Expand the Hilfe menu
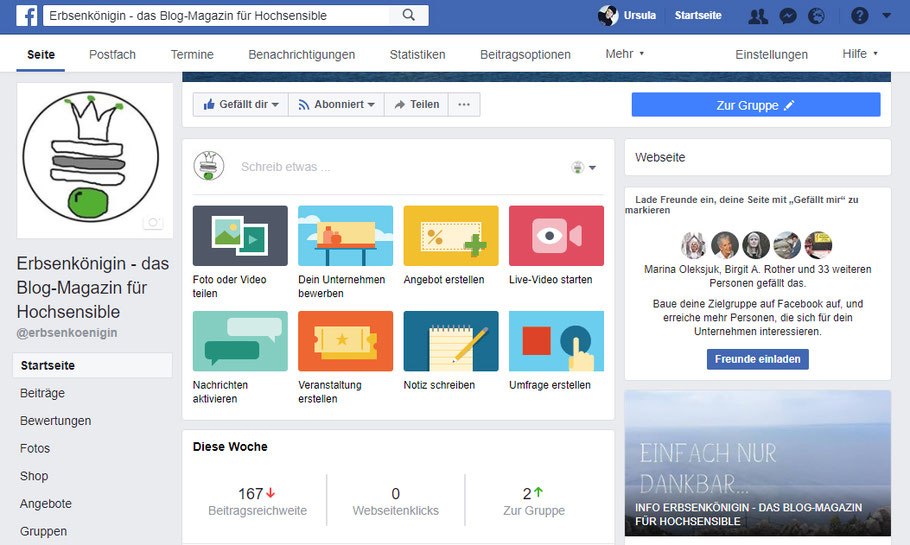 860,54
